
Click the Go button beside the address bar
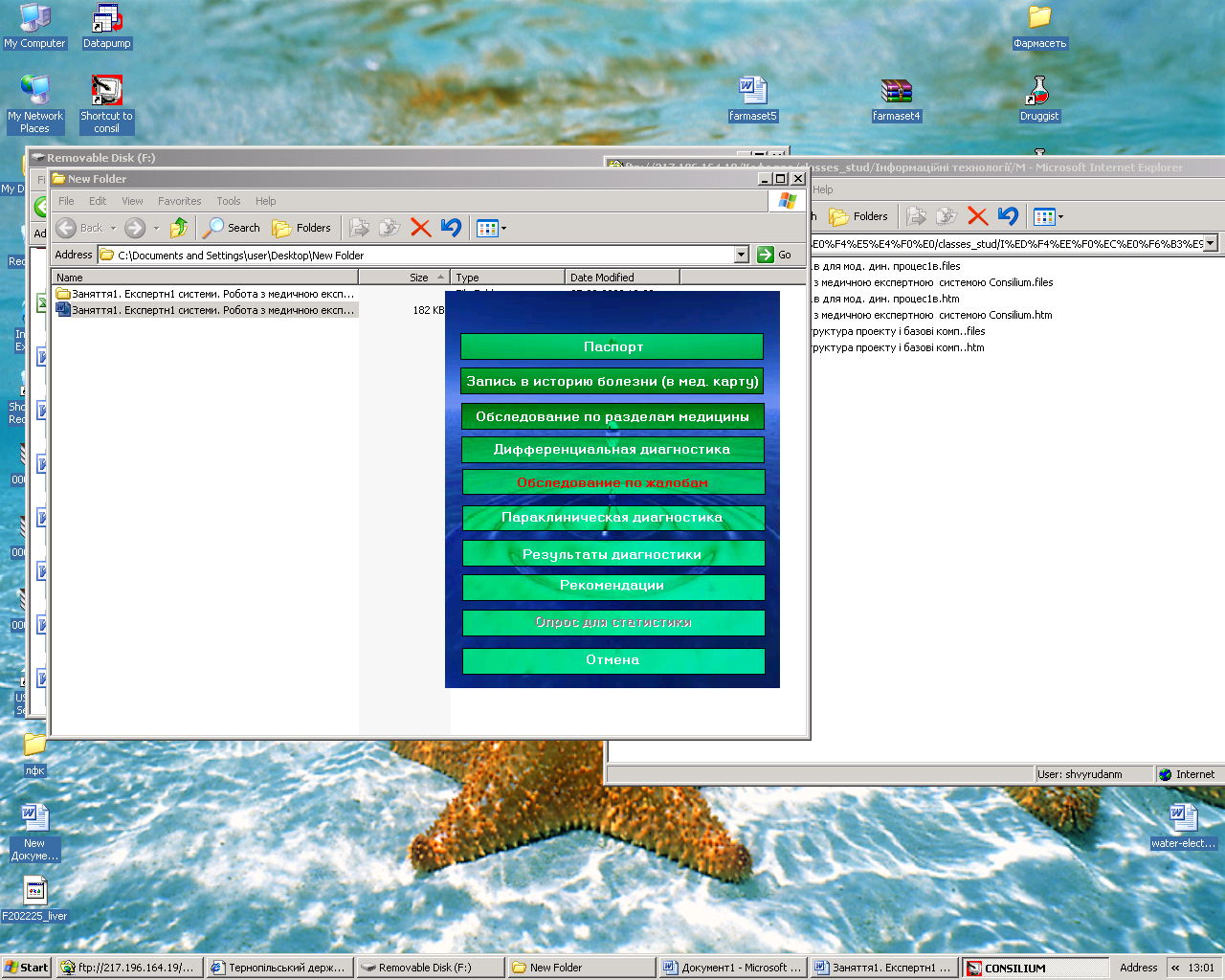coord(775,255)
